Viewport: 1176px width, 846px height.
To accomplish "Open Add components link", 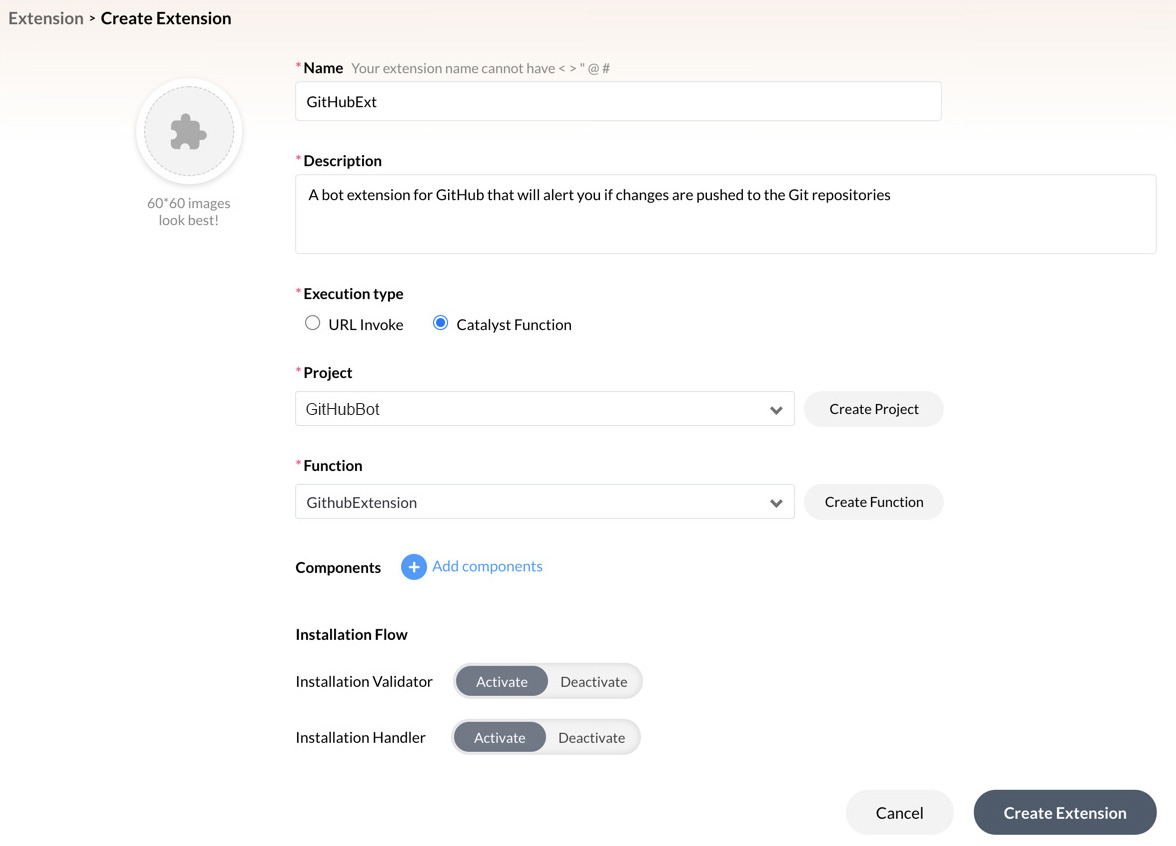I will (x=487, y=566).
